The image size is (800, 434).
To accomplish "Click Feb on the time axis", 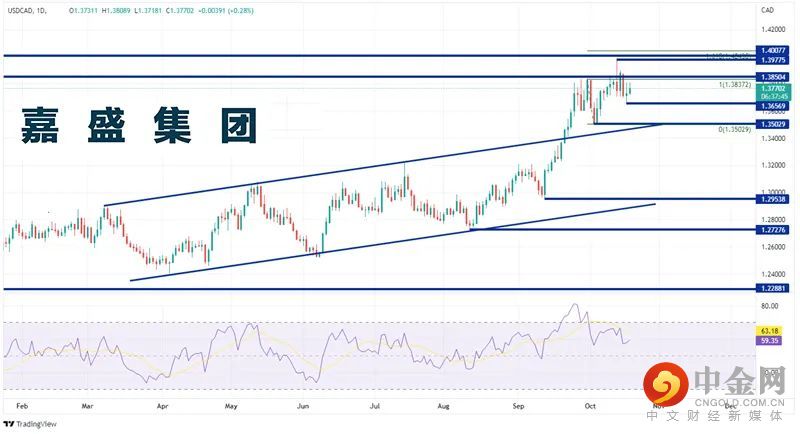I will tap(22, 406).
